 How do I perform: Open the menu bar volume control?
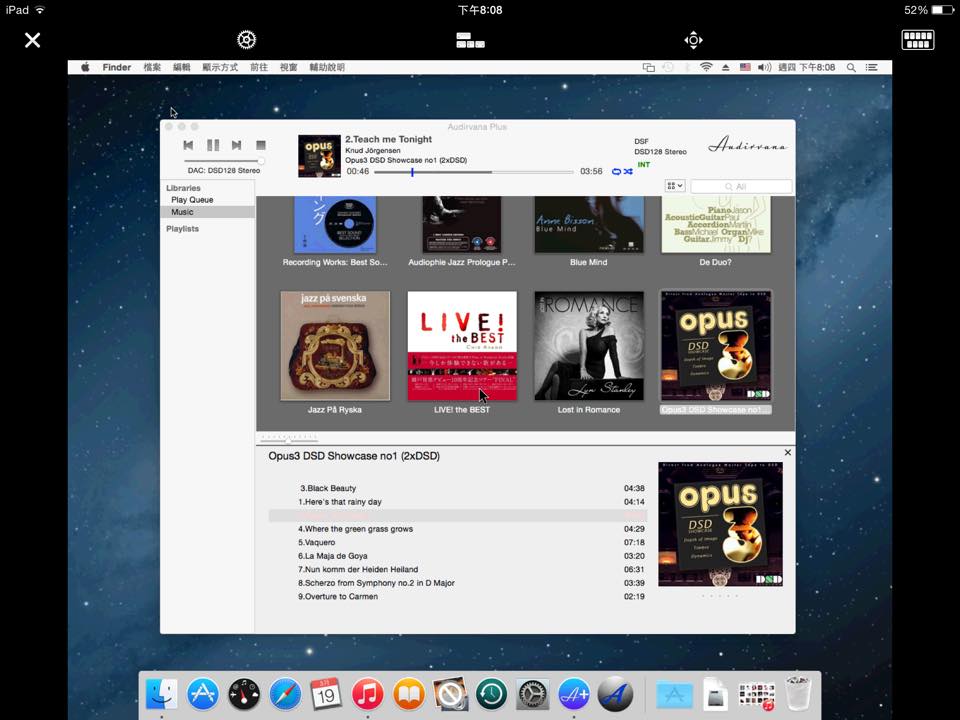764,67
